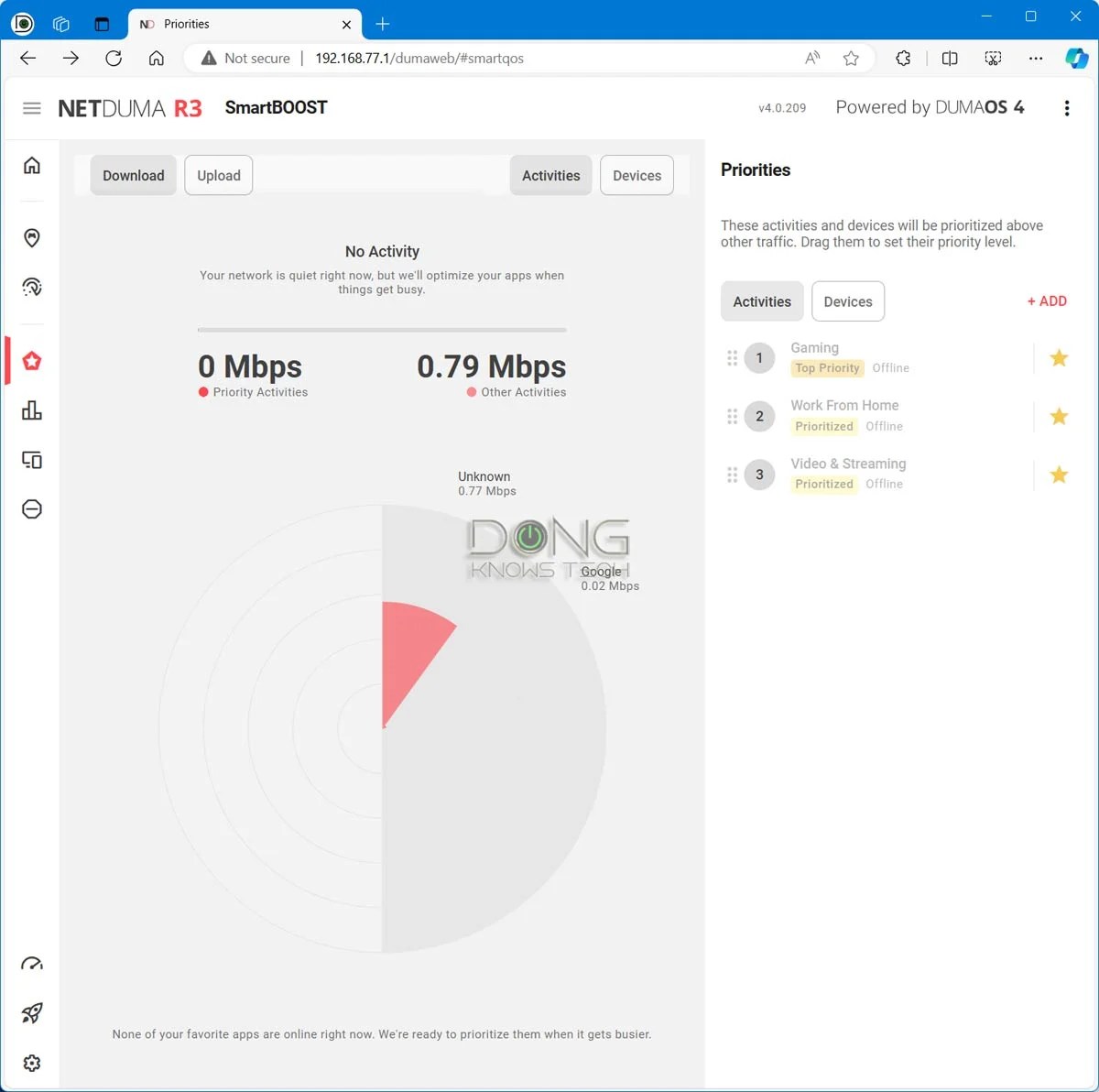Select the SmartBOOST star sidebar icon
The height and width of the screenshot is (1092, 1099).
(32, 361)
